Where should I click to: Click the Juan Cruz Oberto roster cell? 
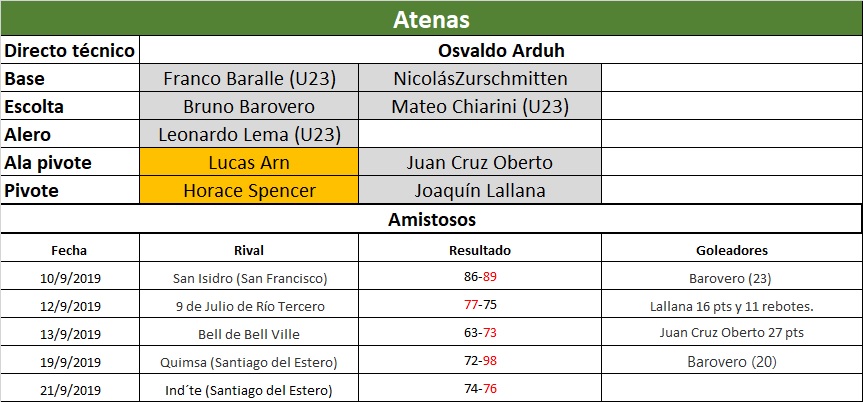coord(480,162)
